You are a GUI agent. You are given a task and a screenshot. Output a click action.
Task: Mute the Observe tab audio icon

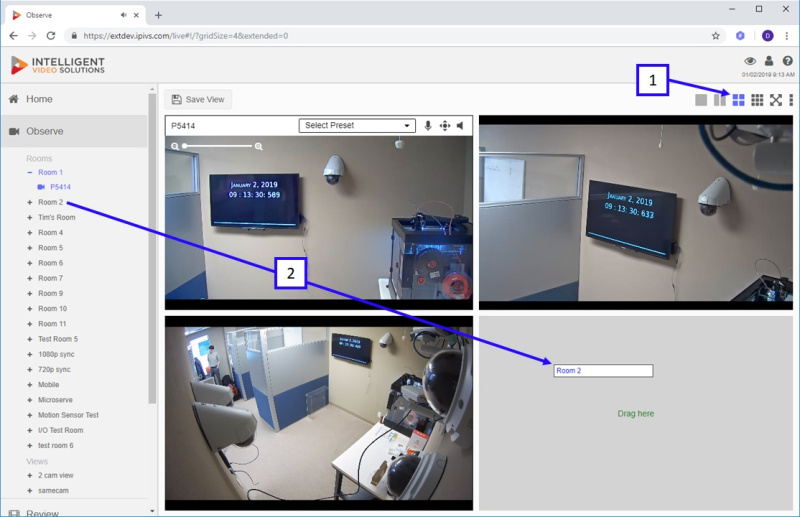[x=123, y=15]
